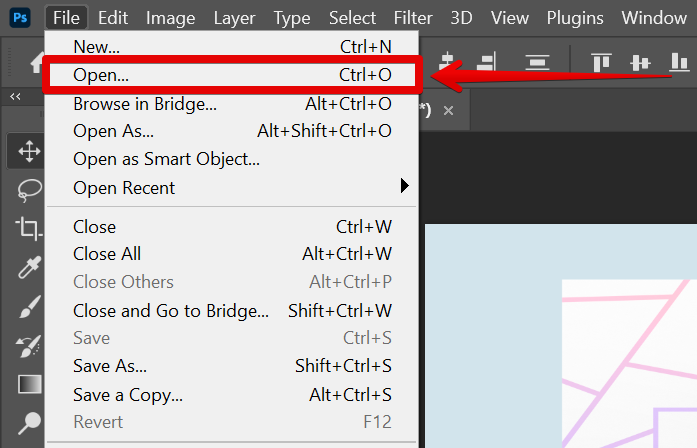
Task: Select the Lasso tool
Action: click(x=29, y=190)
